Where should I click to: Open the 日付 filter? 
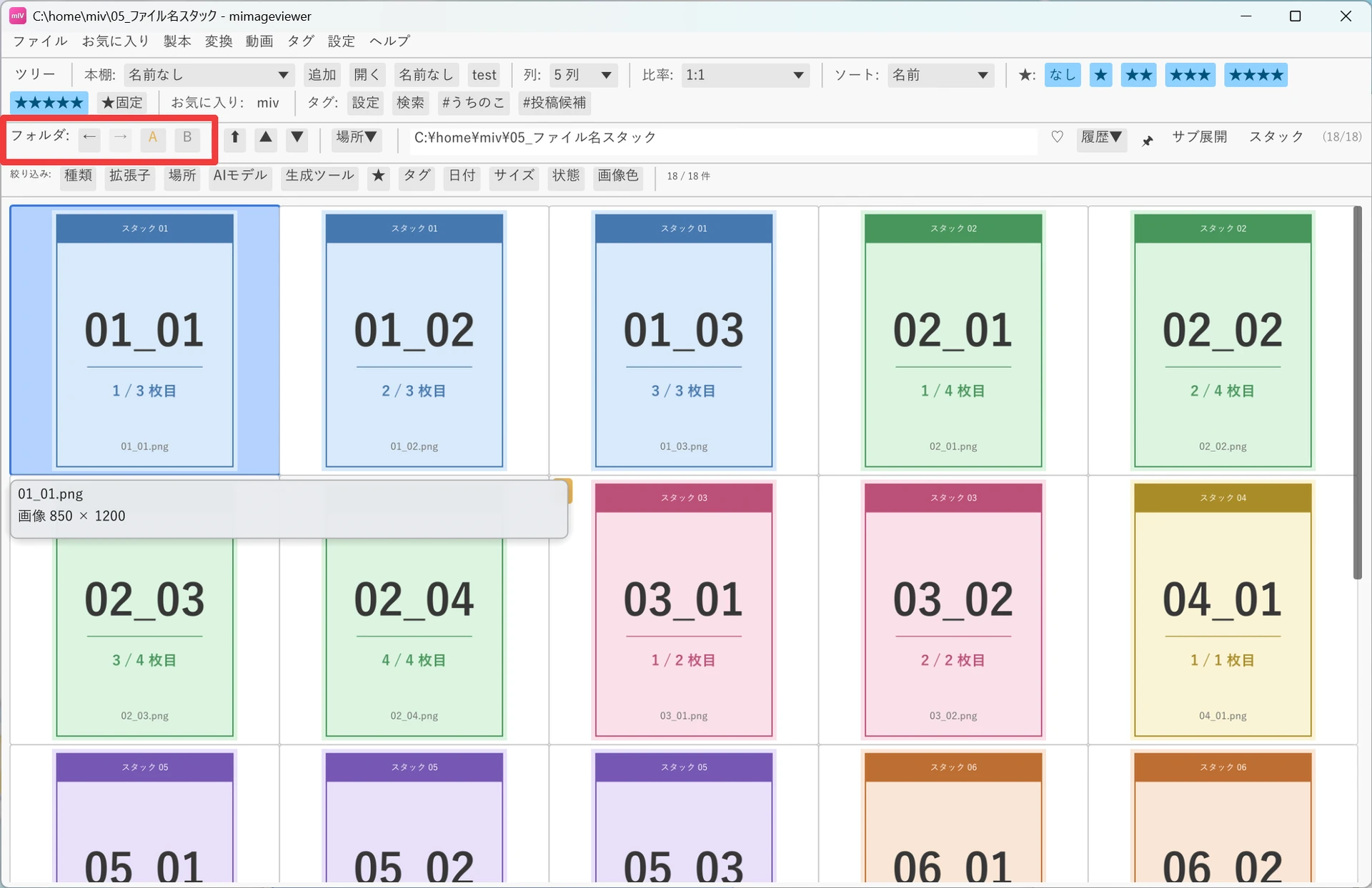[x=462, y=176]
